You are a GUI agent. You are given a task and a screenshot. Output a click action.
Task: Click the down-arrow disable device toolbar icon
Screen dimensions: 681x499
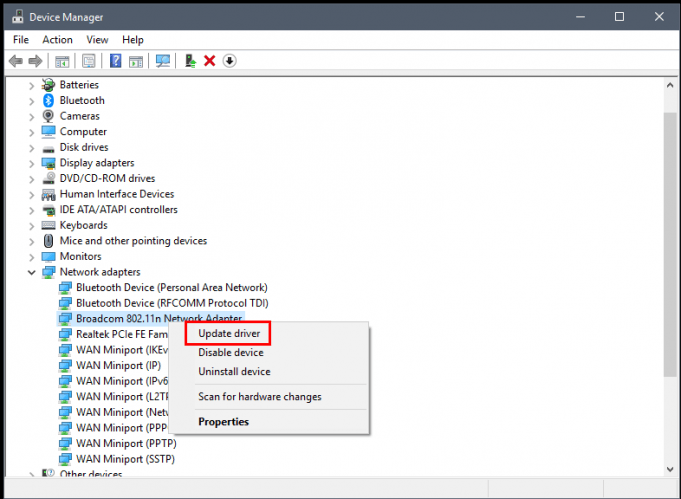(x=230, y=61)
